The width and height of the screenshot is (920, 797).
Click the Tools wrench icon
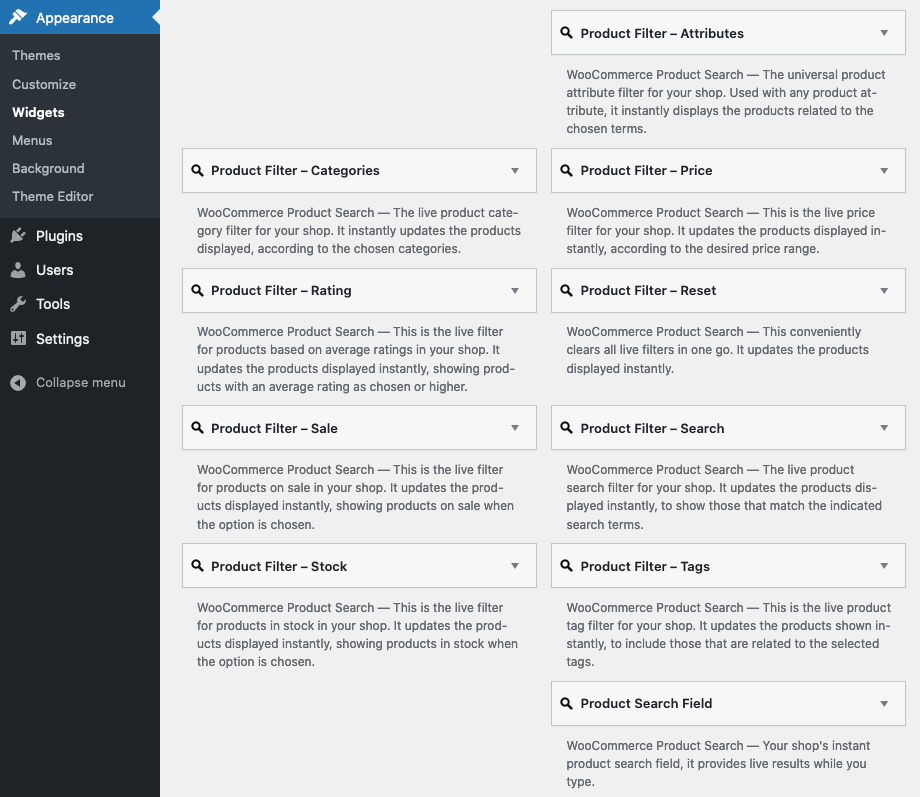(18, 304)
